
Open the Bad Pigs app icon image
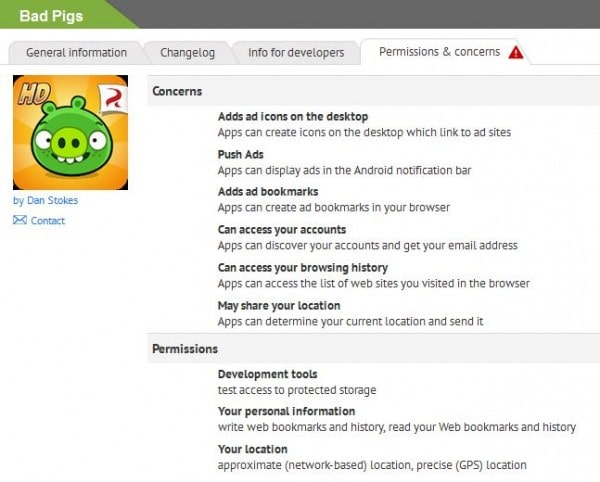click(70, 132)
